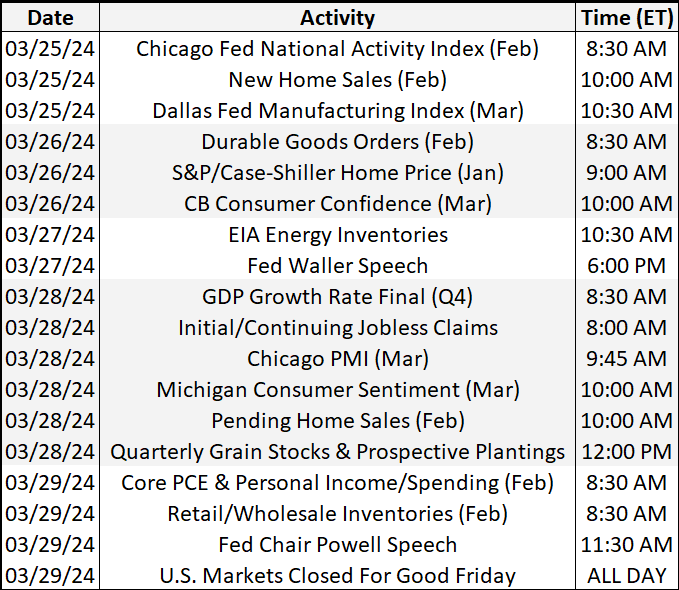Click the Date column header
Image resolution: width=679 pixels, height=590 pixels.
pos(50,18)
